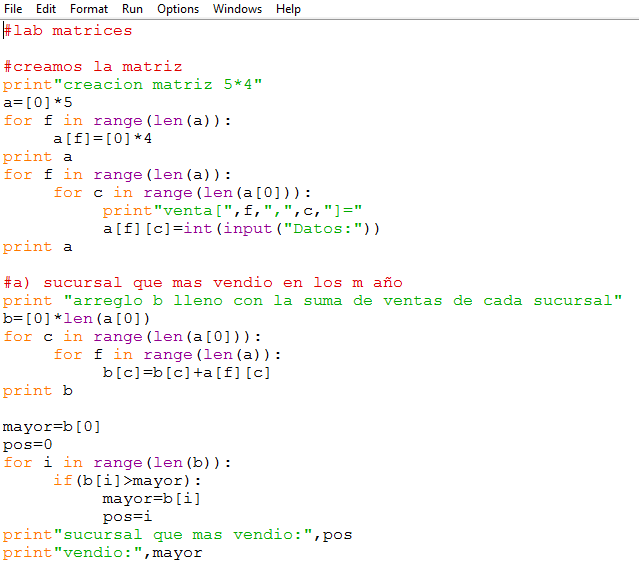Click the line 'print b'
This screenshot has width=639, height=571.
[38, 391]
